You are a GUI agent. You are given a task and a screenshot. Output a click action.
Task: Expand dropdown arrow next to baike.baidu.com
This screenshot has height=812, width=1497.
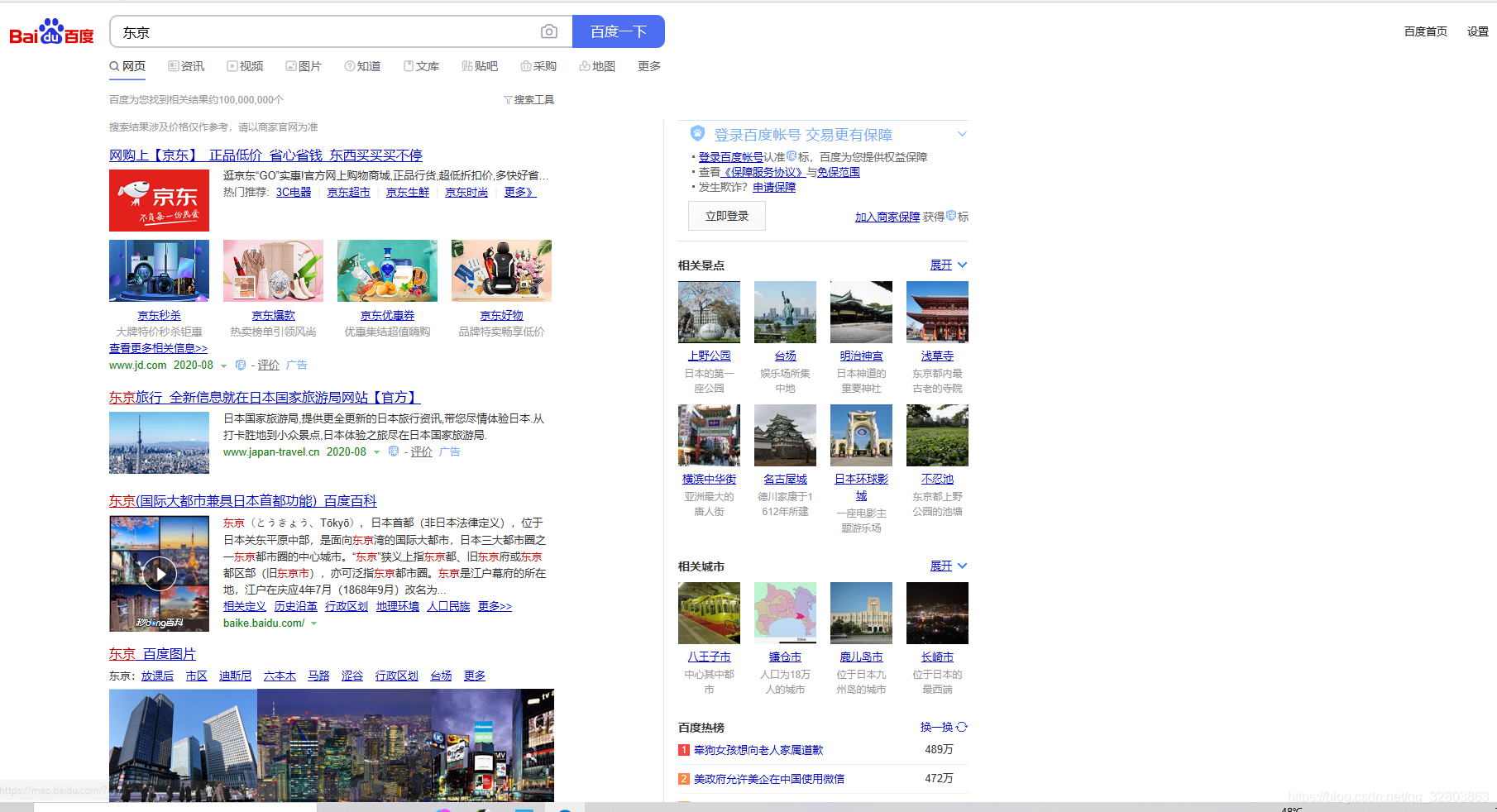314,623
